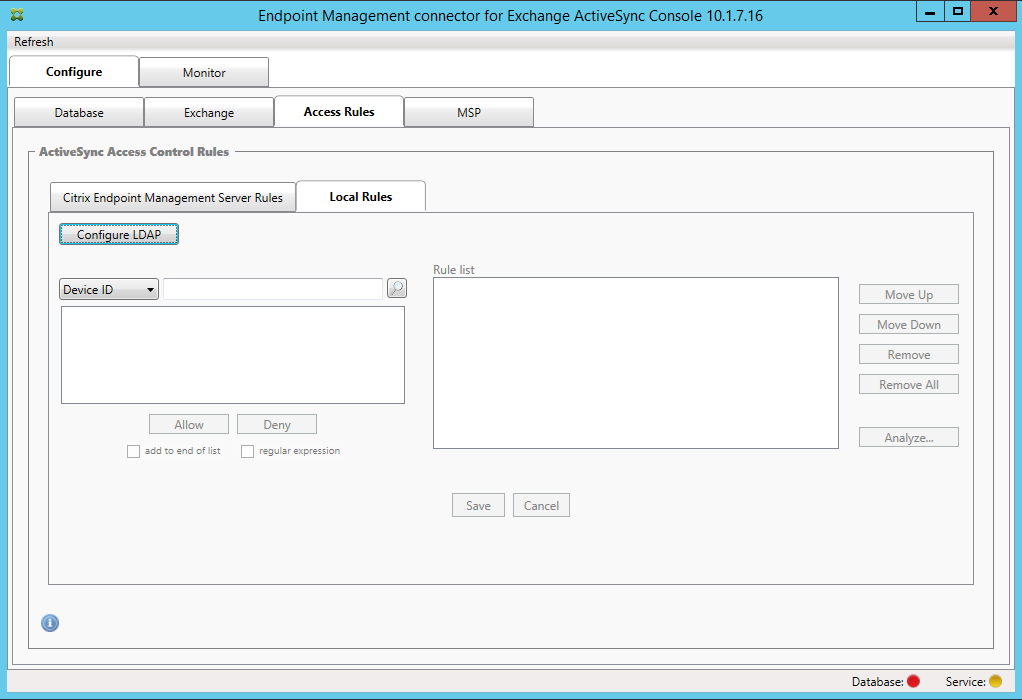Switch to the Monitor tab
Image resolution: width=1022 pixels, height=700 pixels.
pos(204,73)
